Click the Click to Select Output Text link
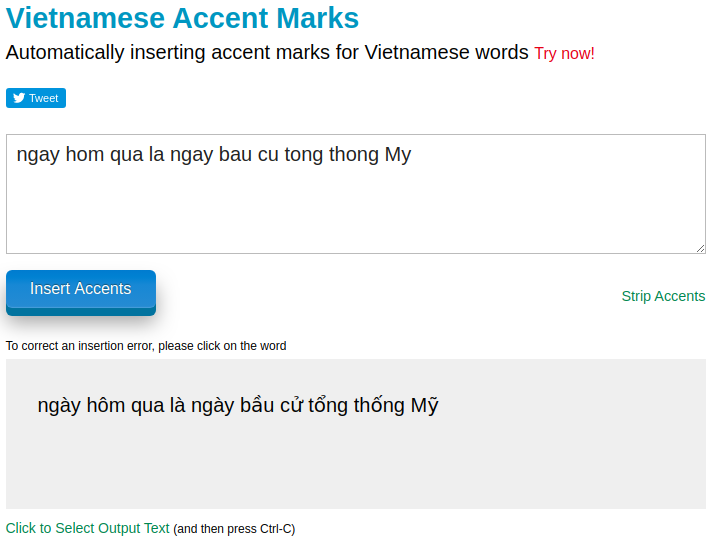The height and width of the screenshot is (543, 714). pyautogui.click(x=88, y=528)
